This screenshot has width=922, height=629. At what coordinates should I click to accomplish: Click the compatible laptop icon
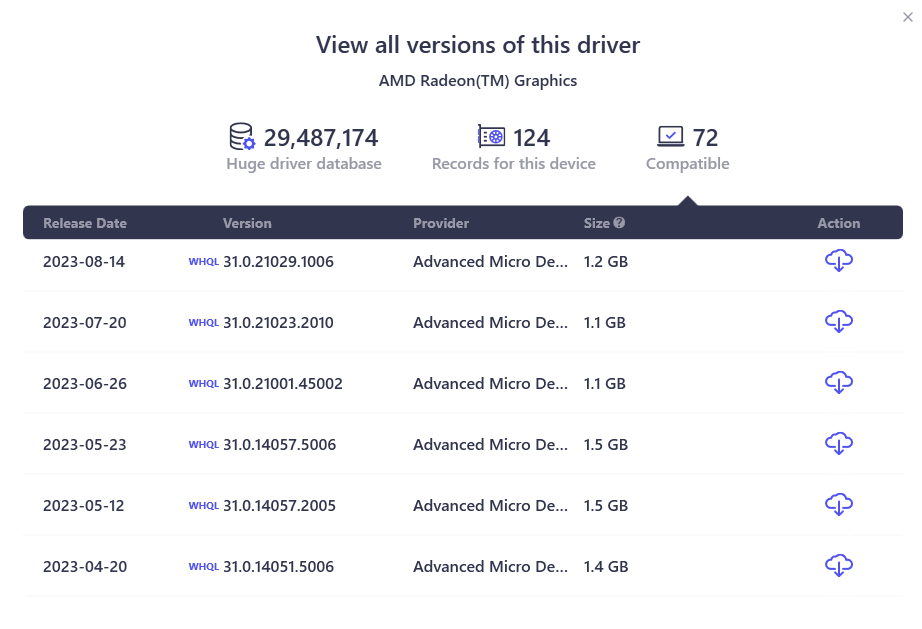pos(670,137)
